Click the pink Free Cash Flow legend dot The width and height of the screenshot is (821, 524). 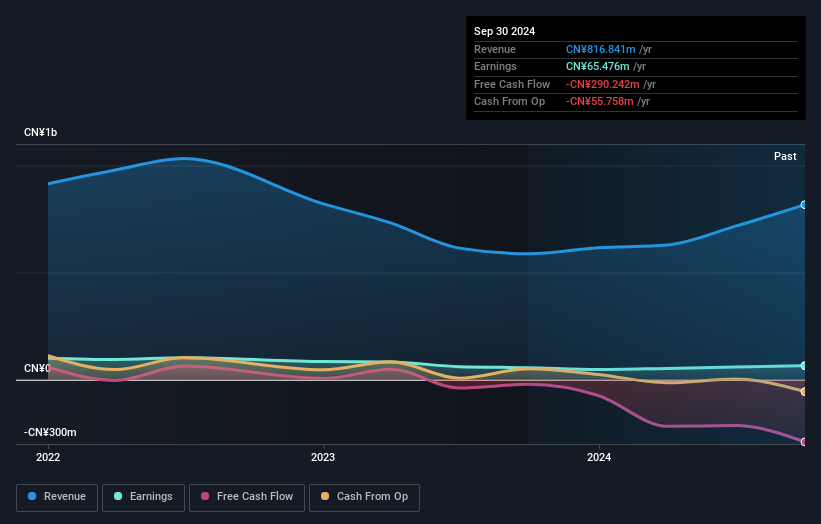[x=205, y=496]
